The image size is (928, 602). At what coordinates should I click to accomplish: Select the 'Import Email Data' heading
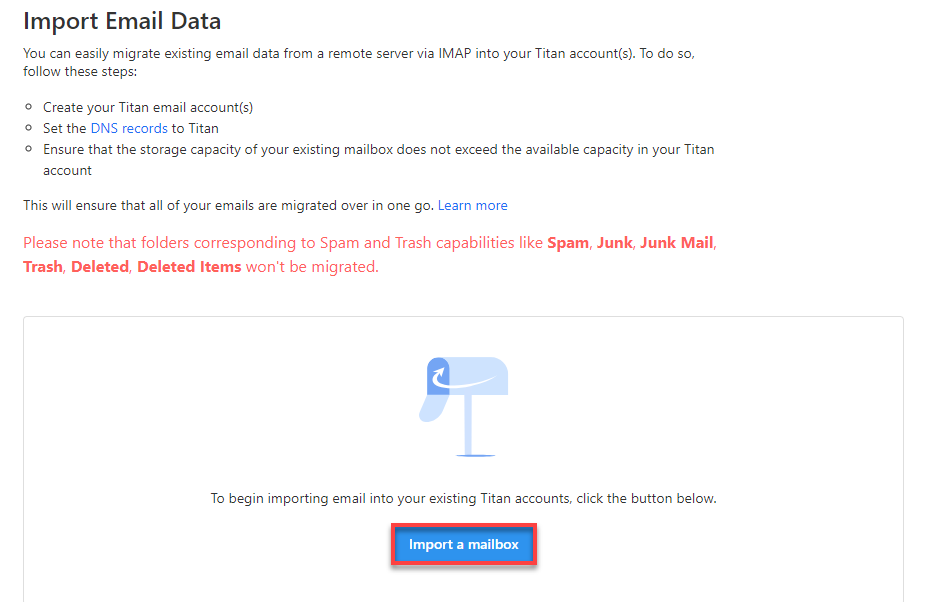122,20
